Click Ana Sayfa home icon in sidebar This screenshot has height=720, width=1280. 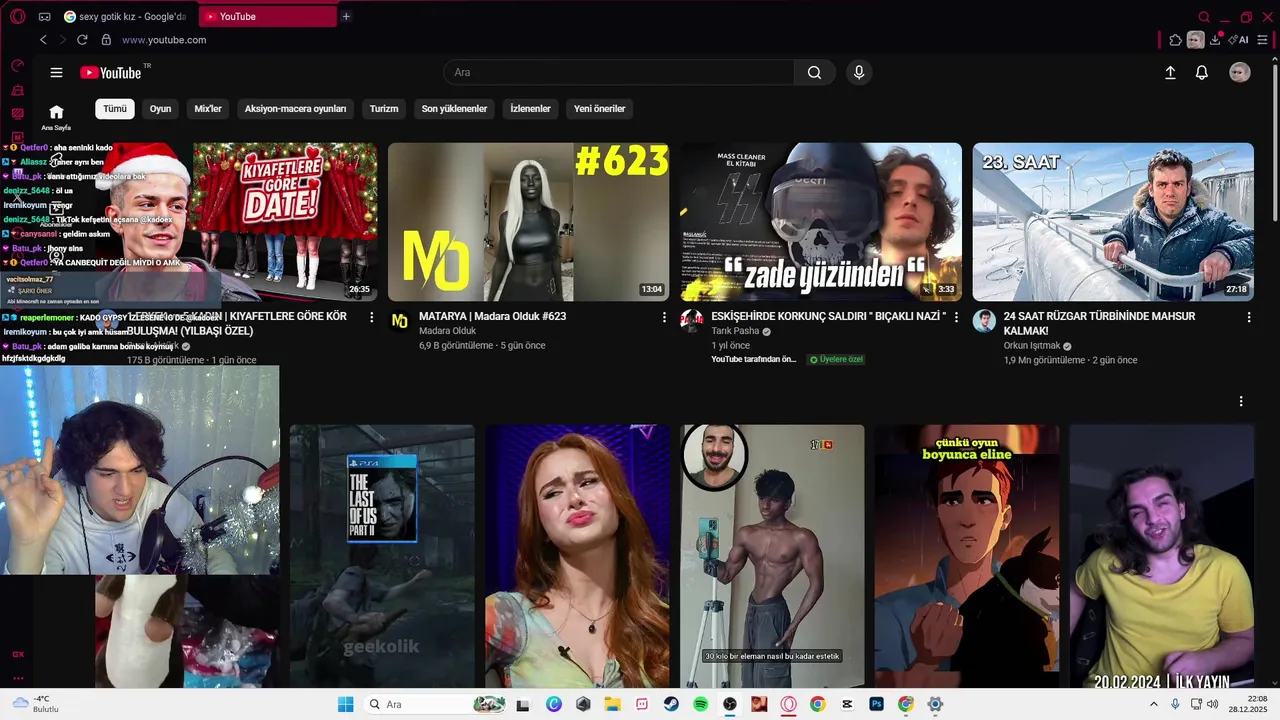pos(56,116)
